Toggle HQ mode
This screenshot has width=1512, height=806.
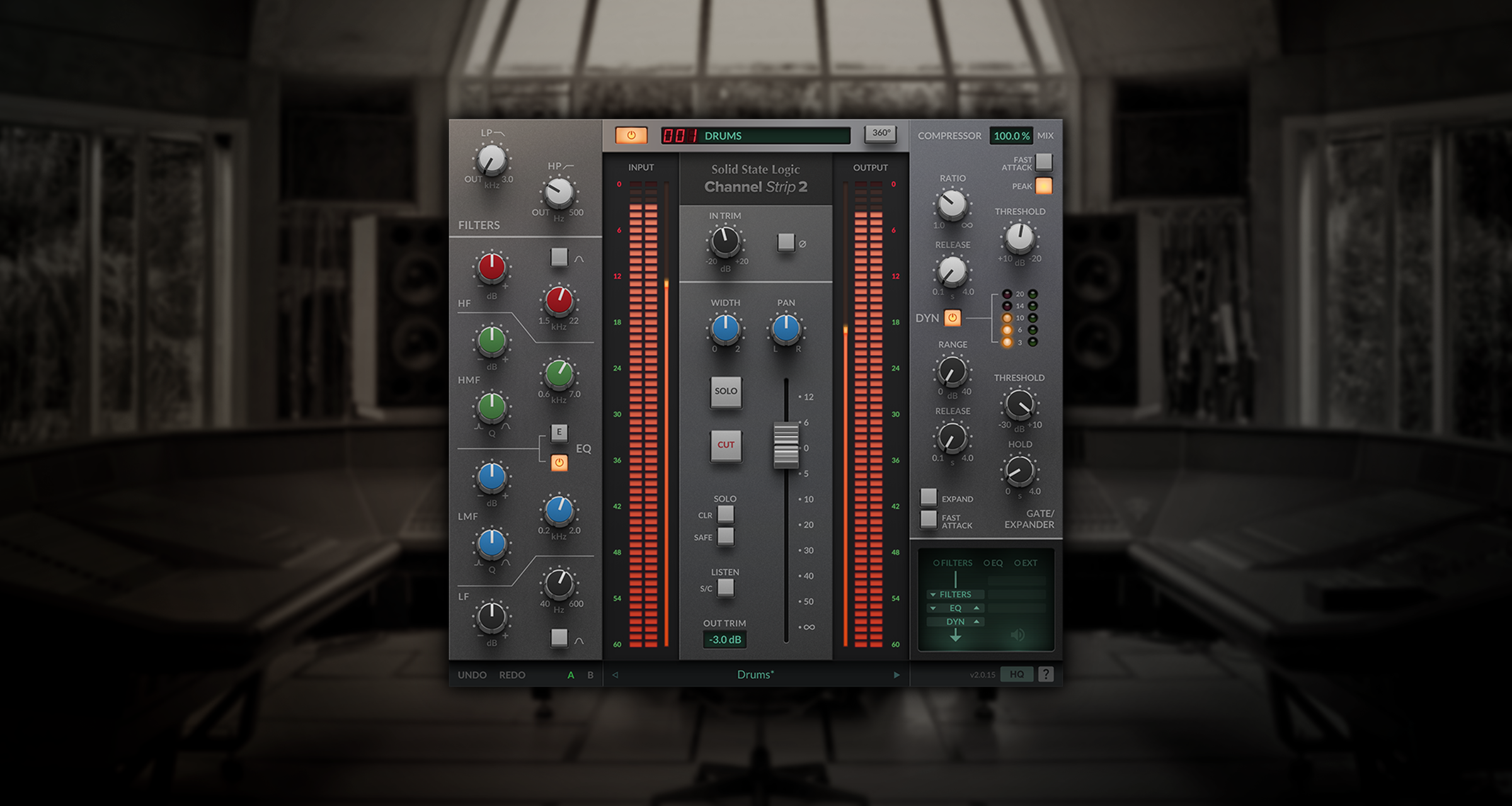tap(1017, 674)
